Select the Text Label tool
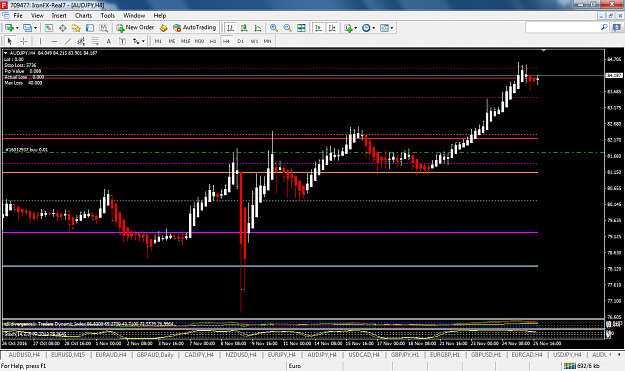Screen dimensions: 625x371 122,41
